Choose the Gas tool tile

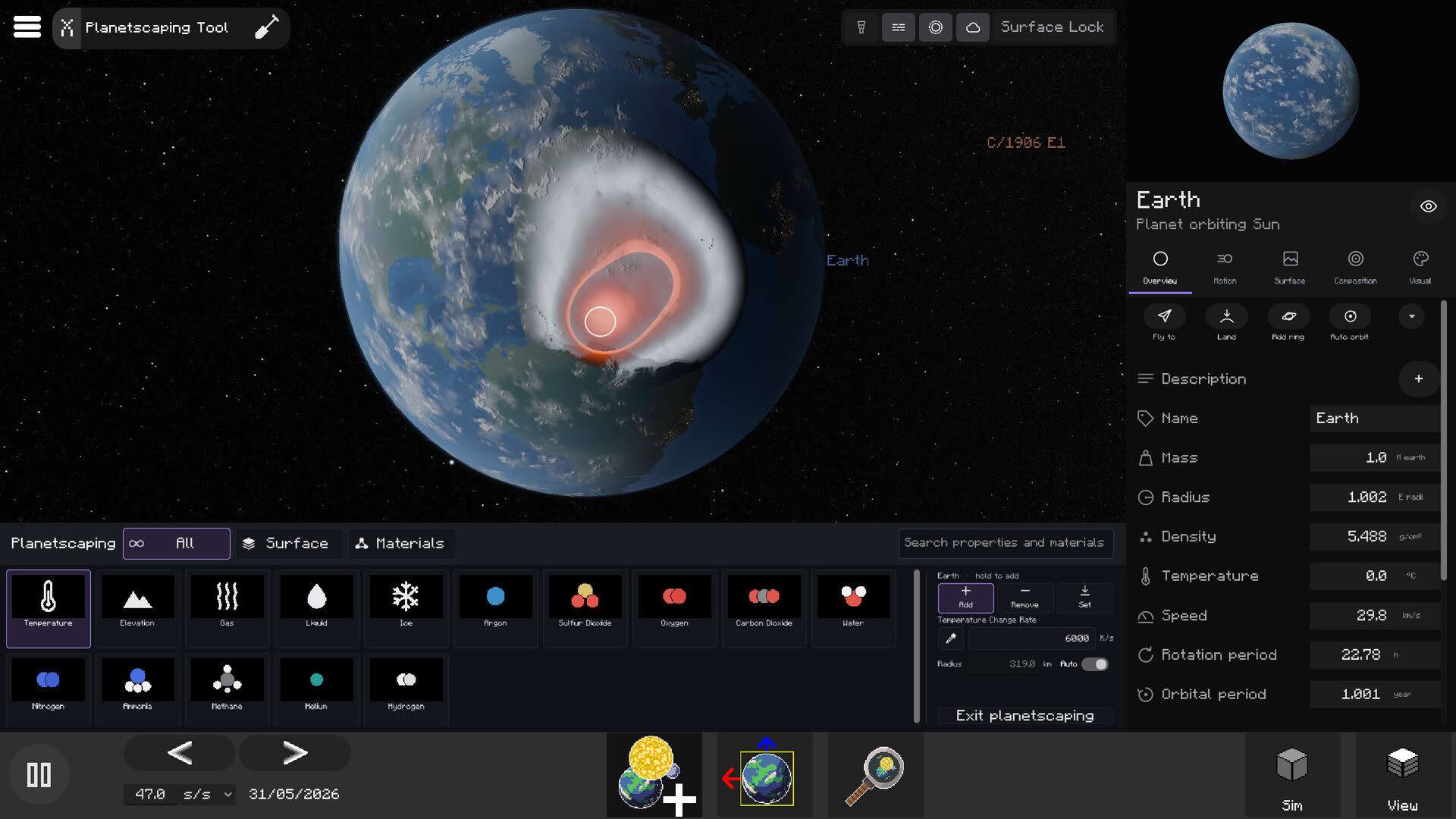pos(227,608)
